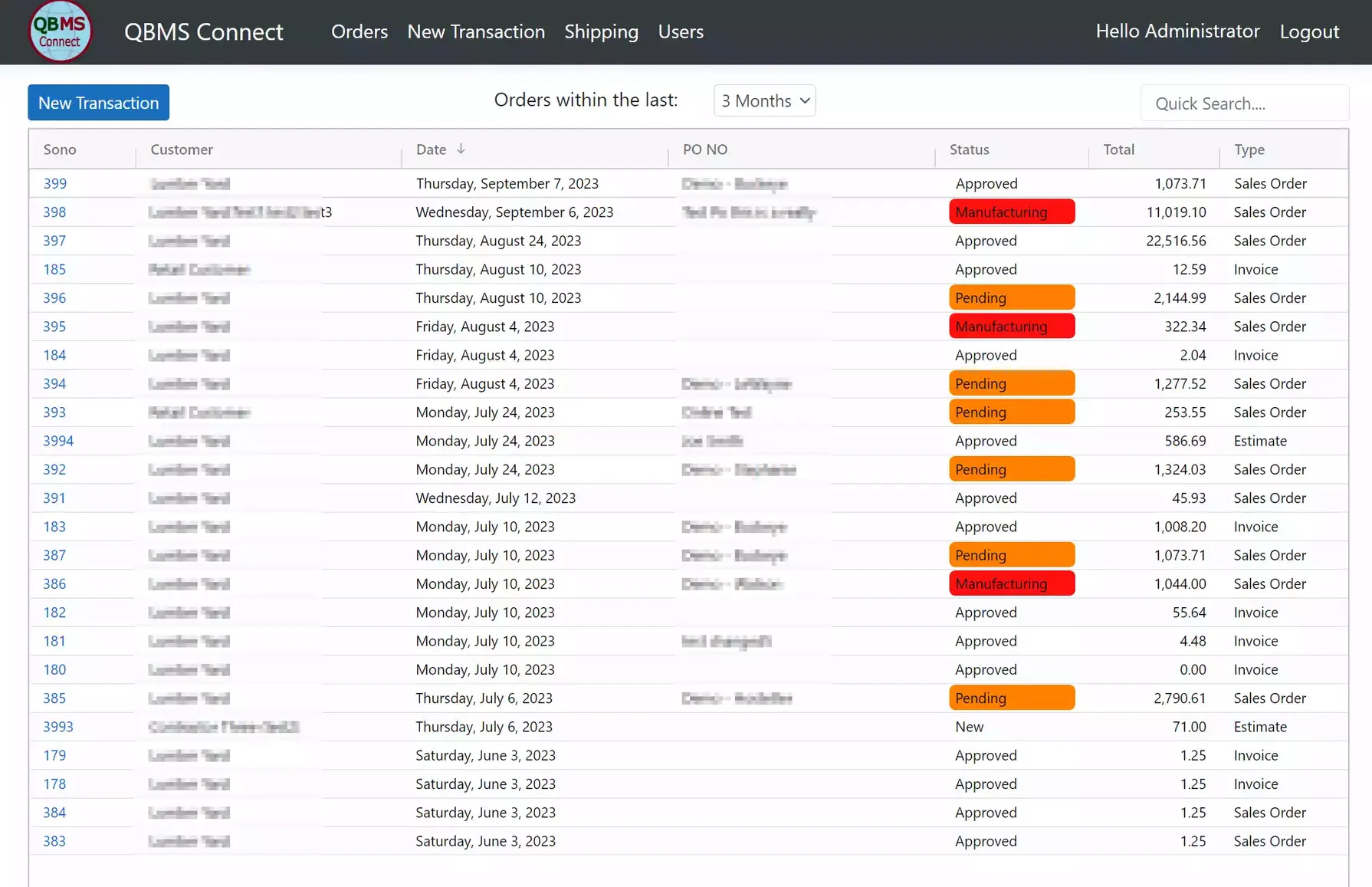Sort by the Status column header
Image resolution: width=1372 pixels, height=887 pixels.
pyautogui.click(x=969, y=149)
